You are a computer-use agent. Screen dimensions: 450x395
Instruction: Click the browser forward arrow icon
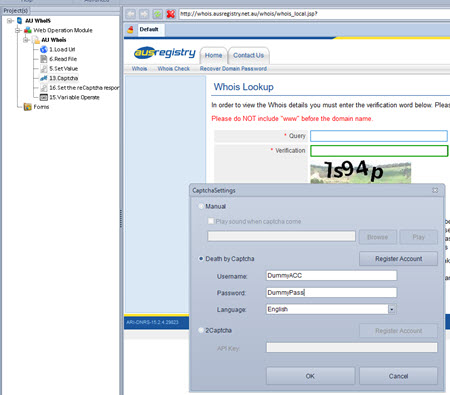[144, 14]
